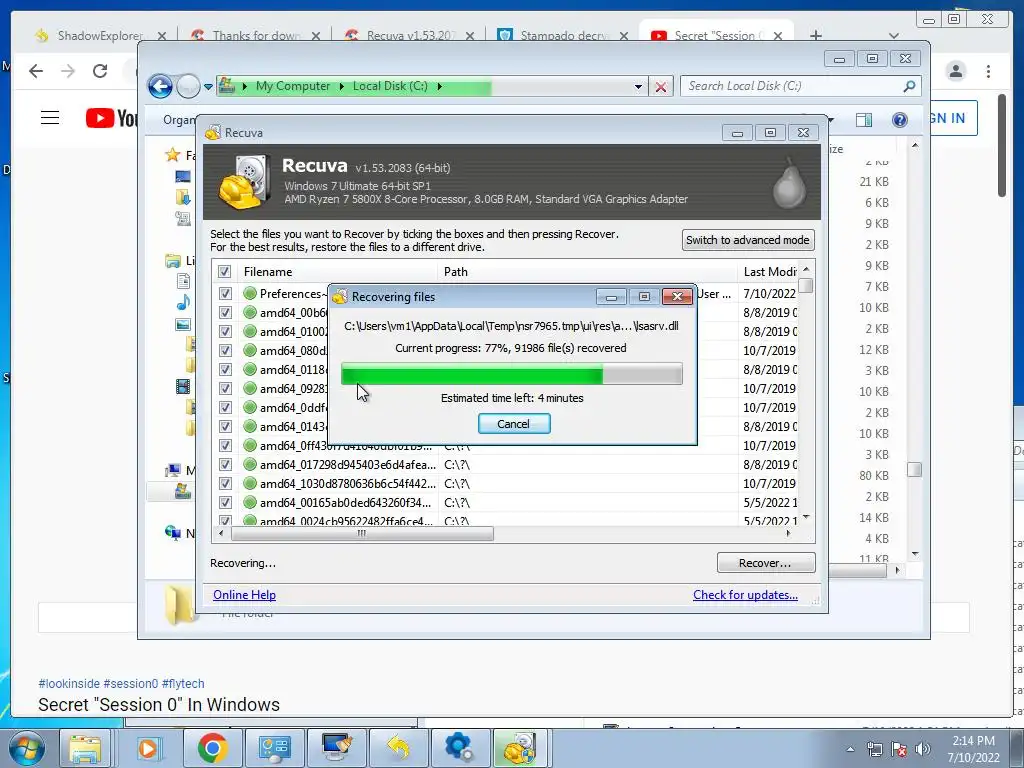The image size is (1024, 768).
Task: Click the Favorites star in Explorer sidebar
Action: coord(173,155)
